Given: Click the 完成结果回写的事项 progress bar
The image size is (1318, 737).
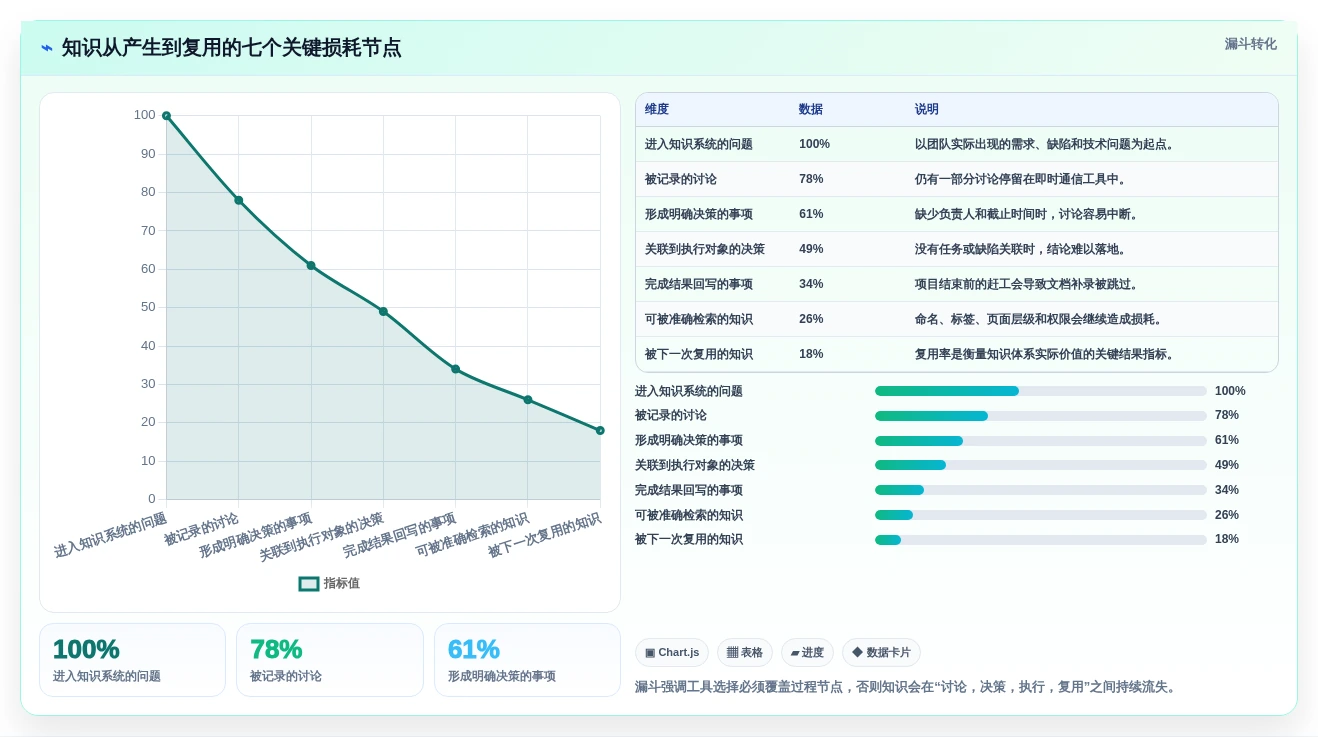Looking at the screenshot, I should (1041, 490).
